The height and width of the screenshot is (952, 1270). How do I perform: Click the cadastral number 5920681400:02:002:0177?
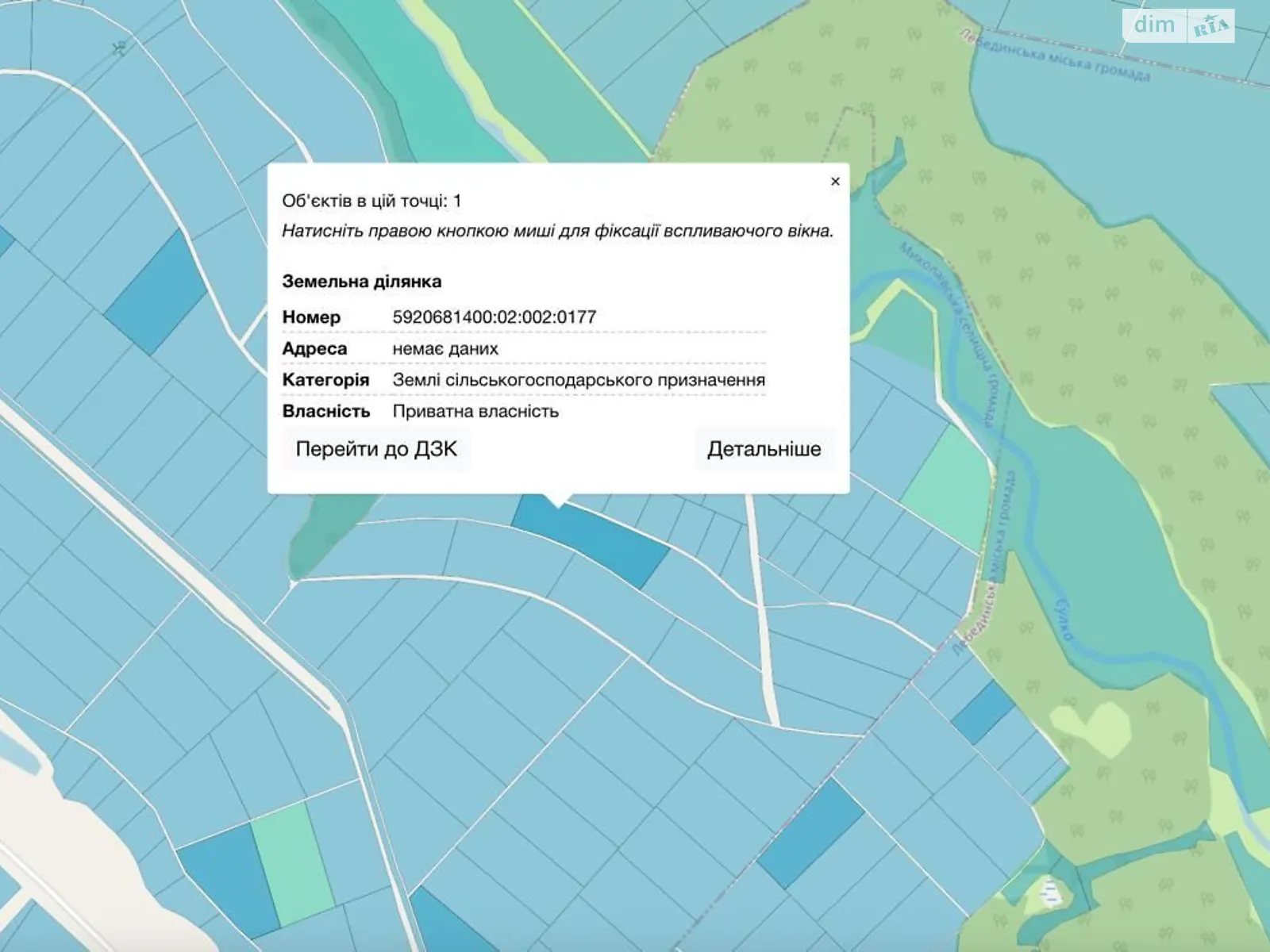[494, 317]
